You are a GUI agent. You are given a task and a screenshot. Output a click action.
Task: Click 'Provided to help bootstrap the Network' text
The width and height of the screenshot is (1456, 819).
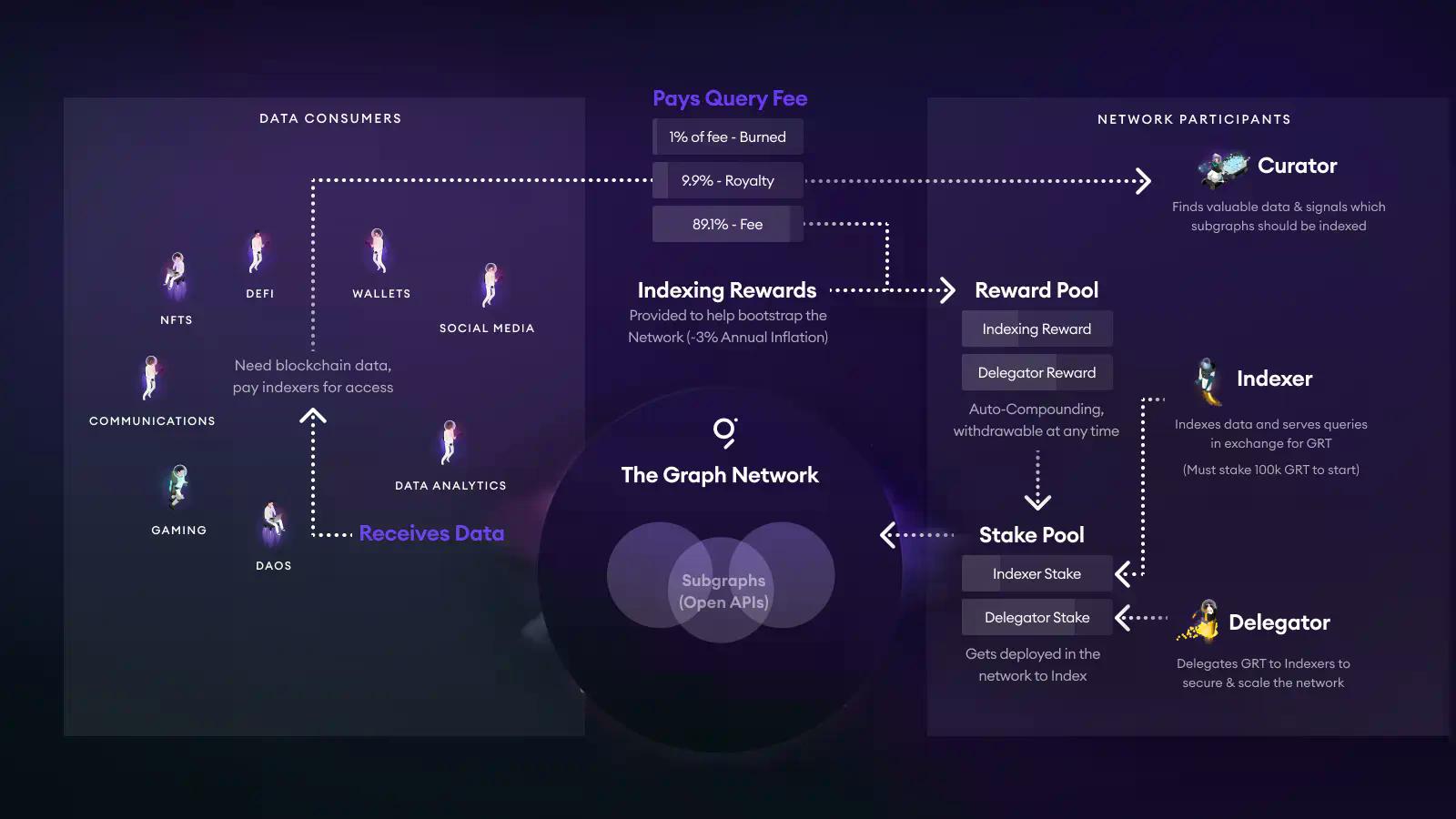[728, 326]
